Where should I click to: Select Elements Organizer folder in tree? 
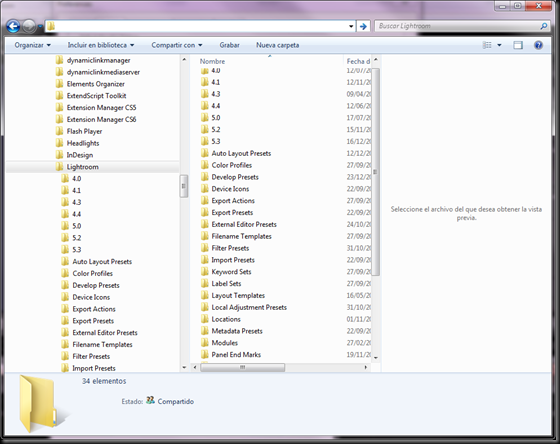[x=96, y=84]
